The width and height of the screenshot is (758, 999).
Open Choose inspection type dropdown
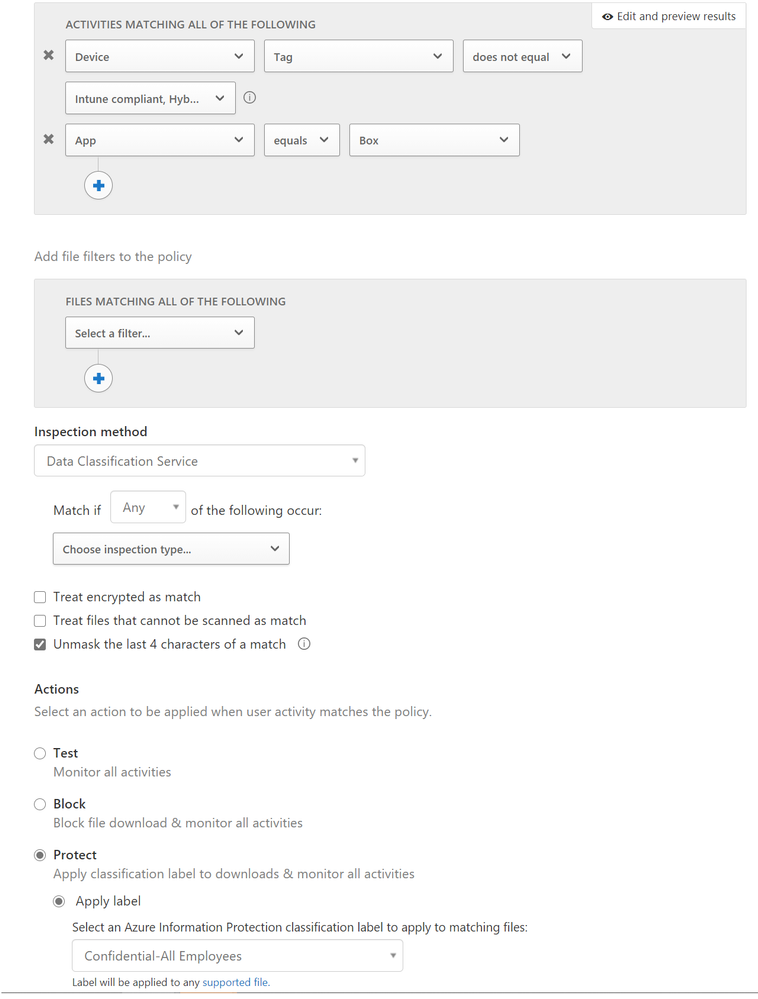coord(171,549)
